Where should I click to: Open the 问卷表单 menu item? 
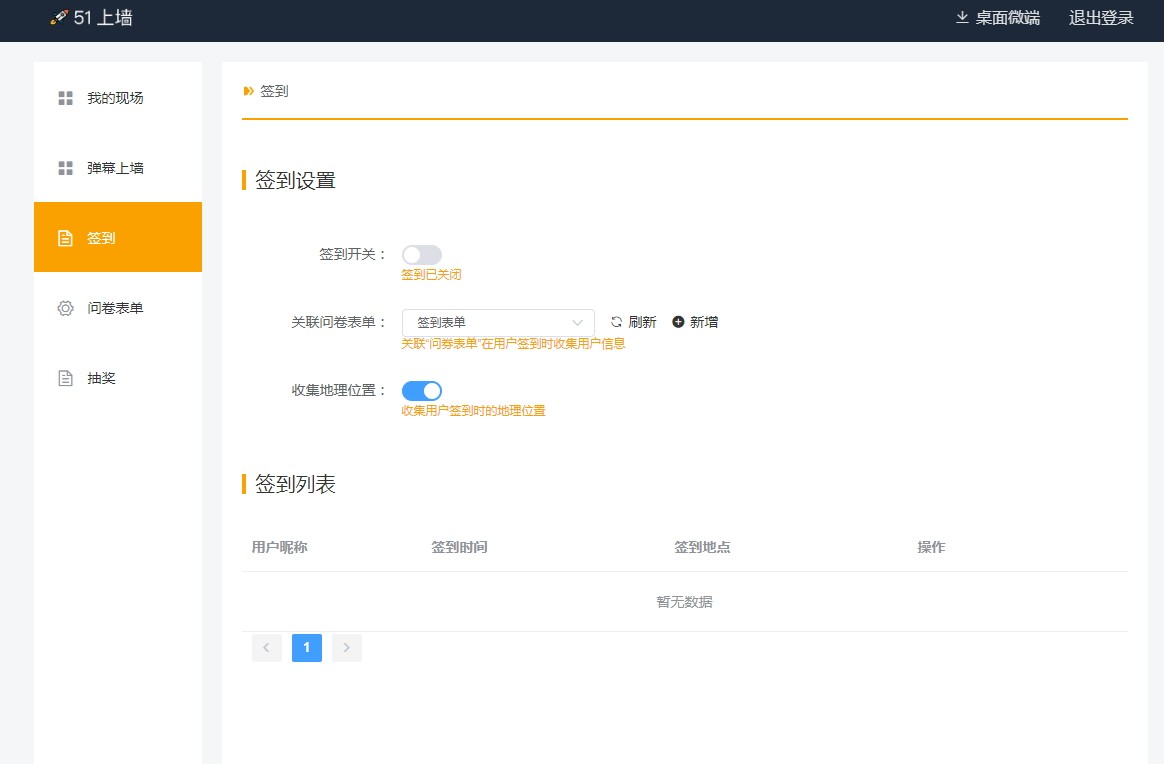[118, 308]
